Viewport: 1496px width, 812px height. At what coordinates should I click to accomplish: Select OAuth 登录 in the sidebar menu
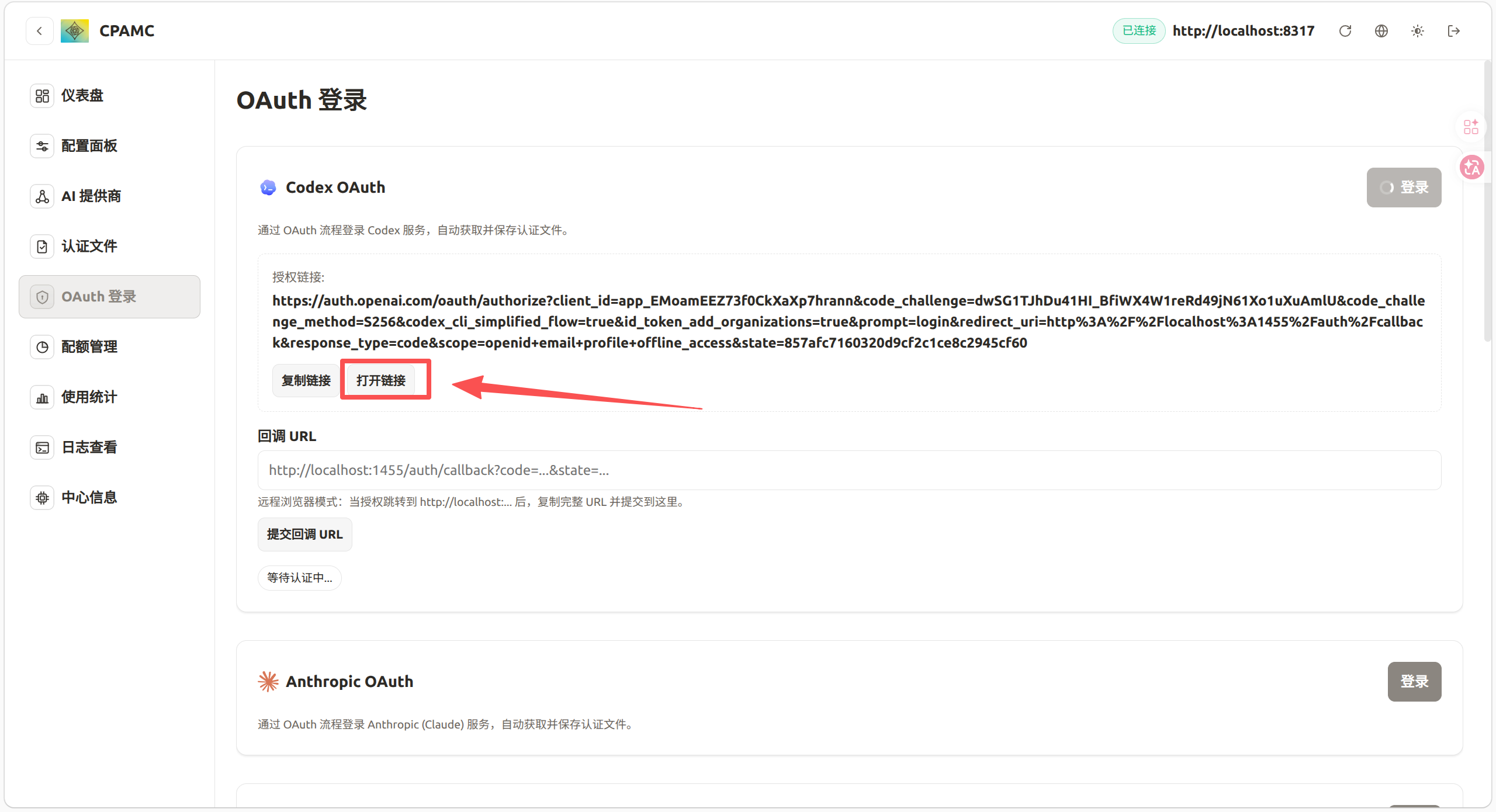pos(98,296)
